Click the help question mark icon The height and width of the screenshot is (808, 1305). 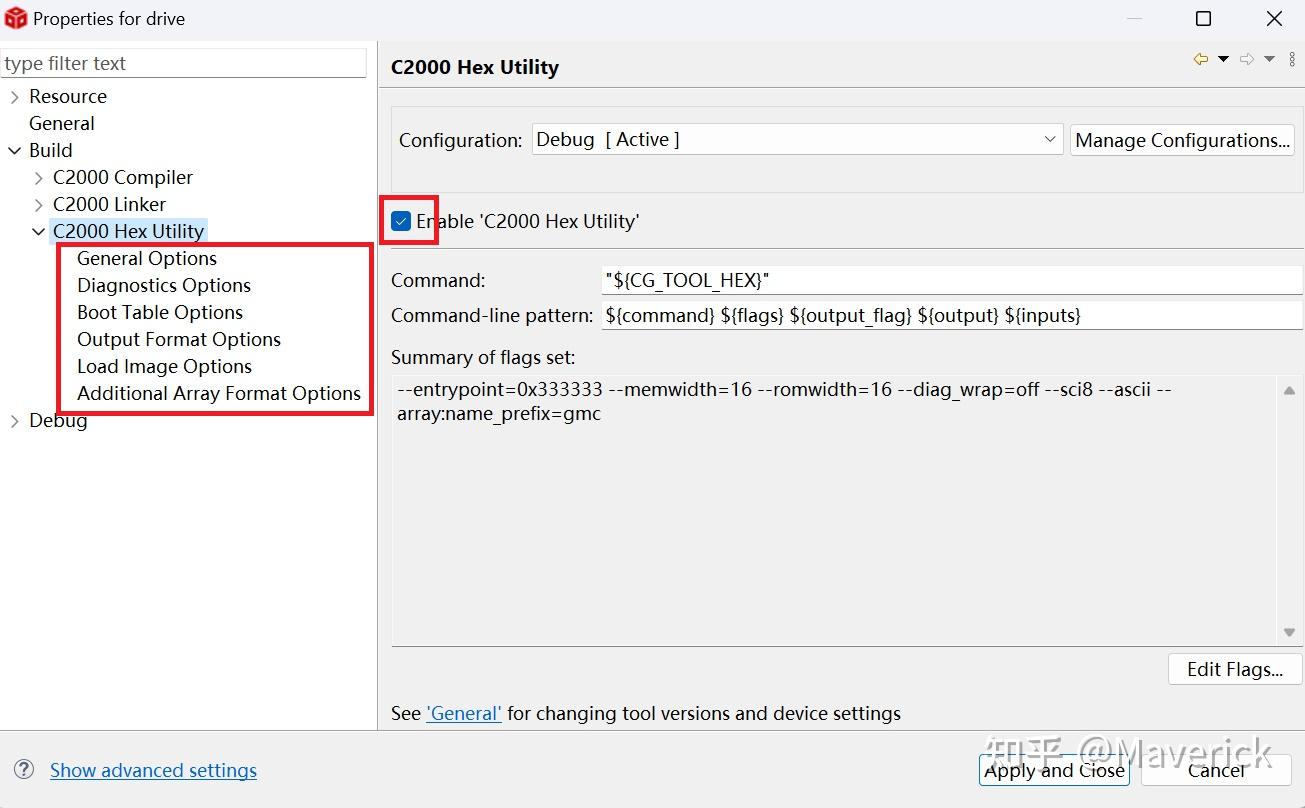click(25, 770)
